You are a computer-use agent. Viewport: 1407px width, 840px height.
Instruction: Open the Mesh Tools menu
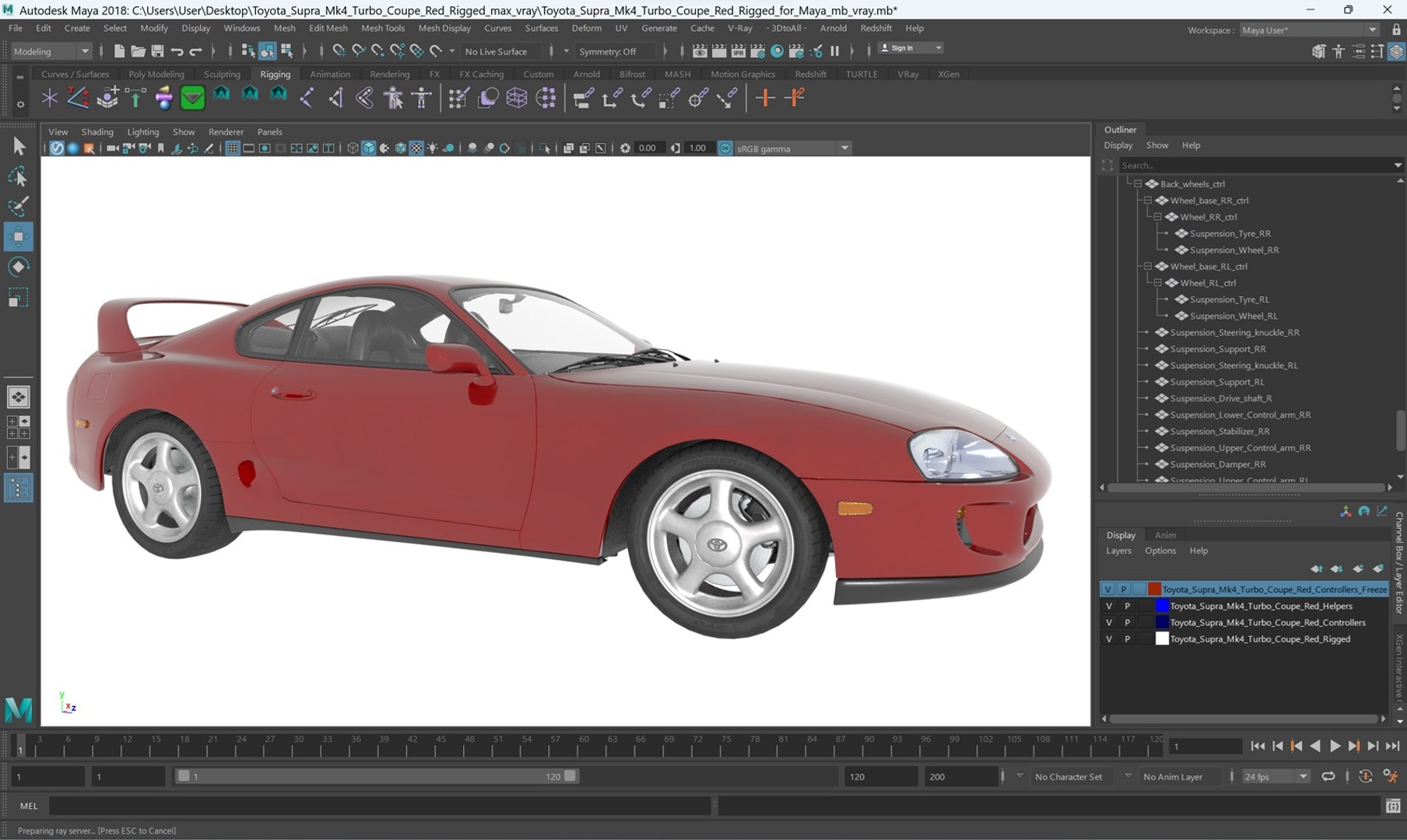(383, 28)
